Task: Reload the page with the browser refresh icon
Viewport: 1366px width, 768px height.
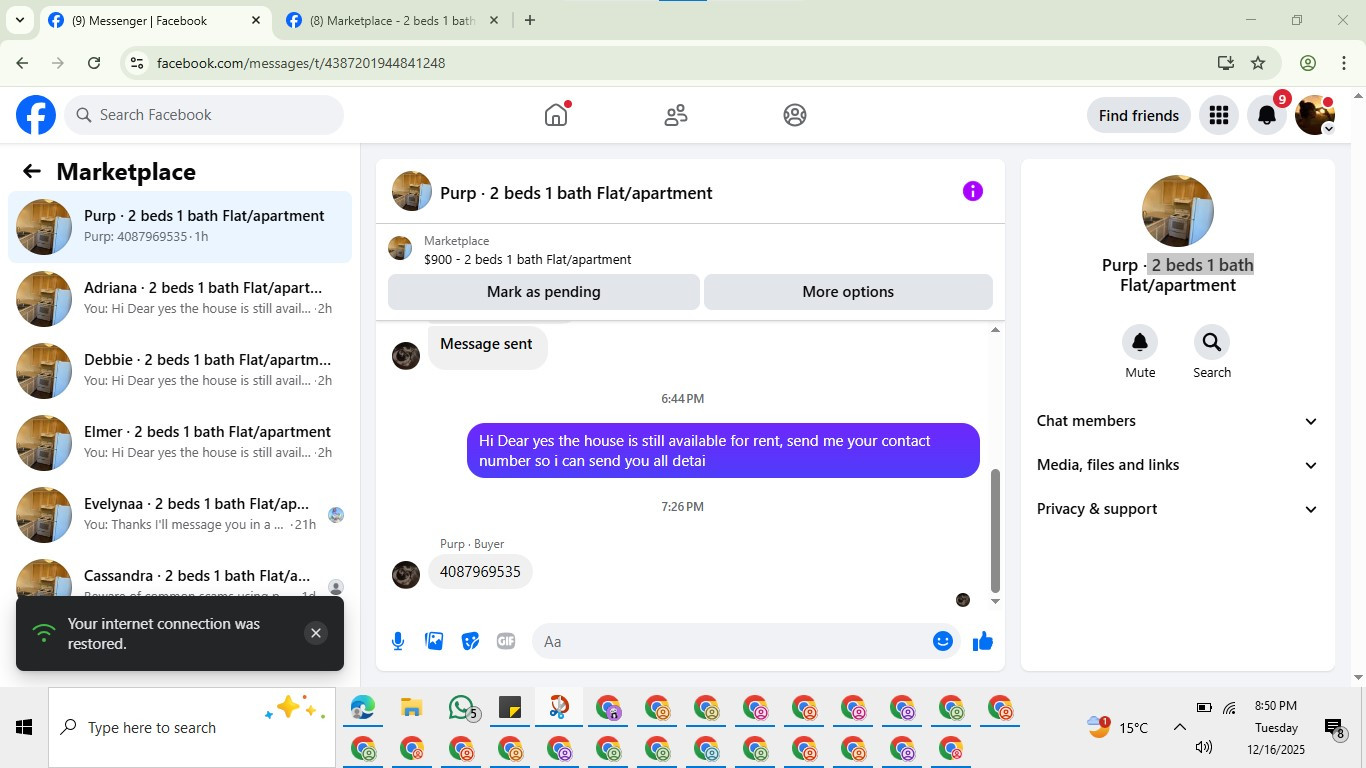Action: (x=94, y=63)
